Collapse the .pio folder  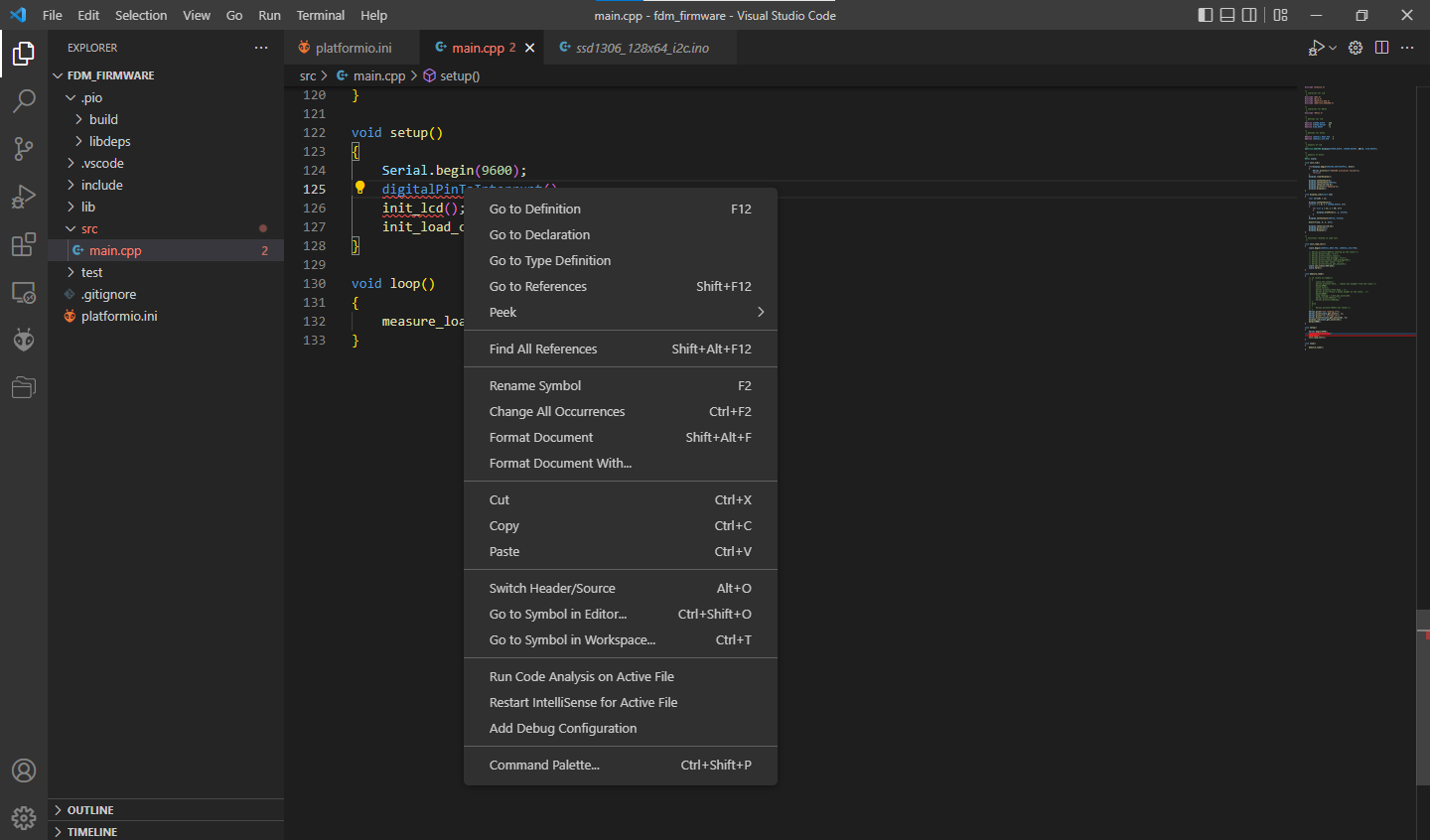point(166,97)
